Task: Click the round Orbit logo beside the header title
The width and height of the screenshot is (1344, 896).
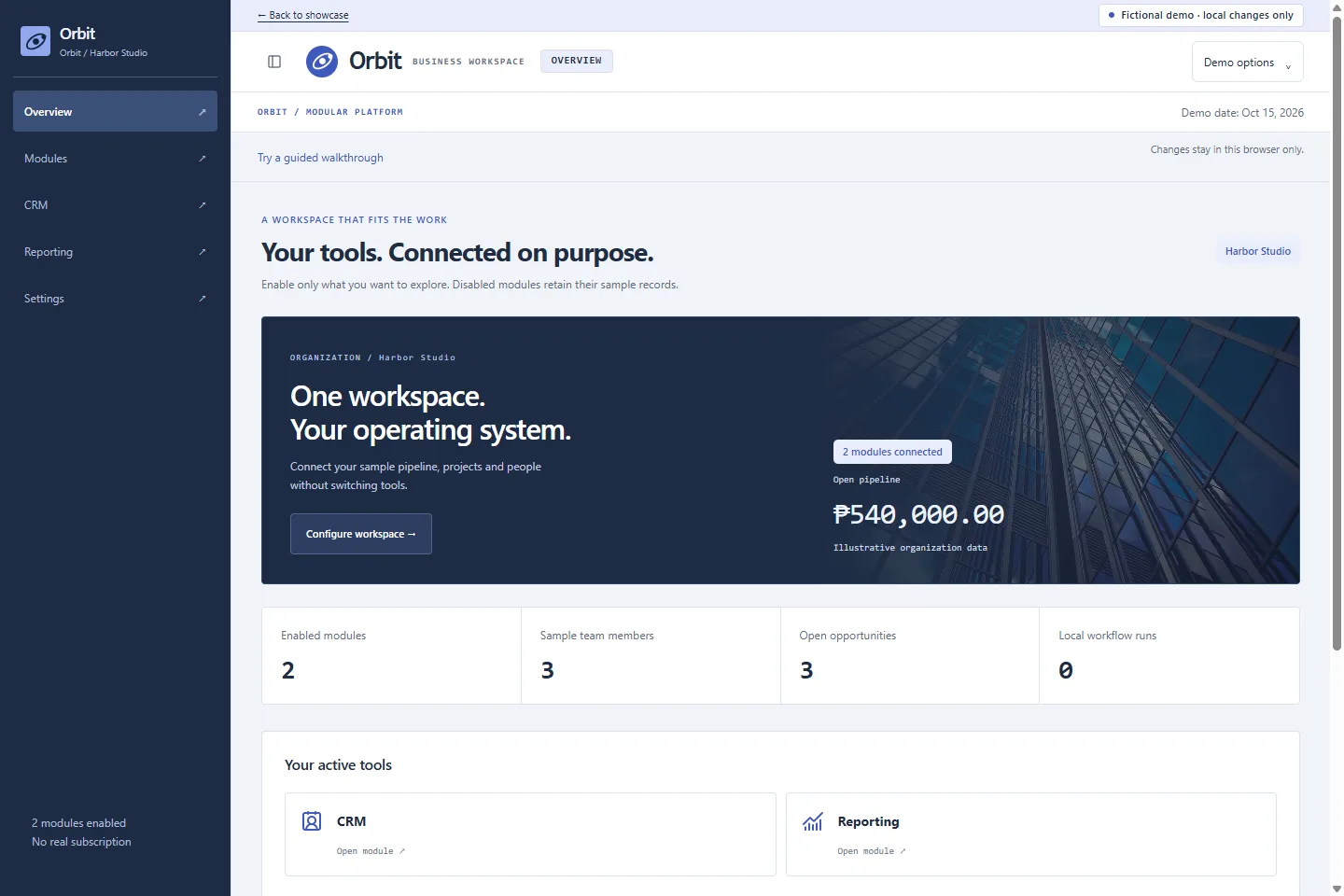Action: [322, 62]
